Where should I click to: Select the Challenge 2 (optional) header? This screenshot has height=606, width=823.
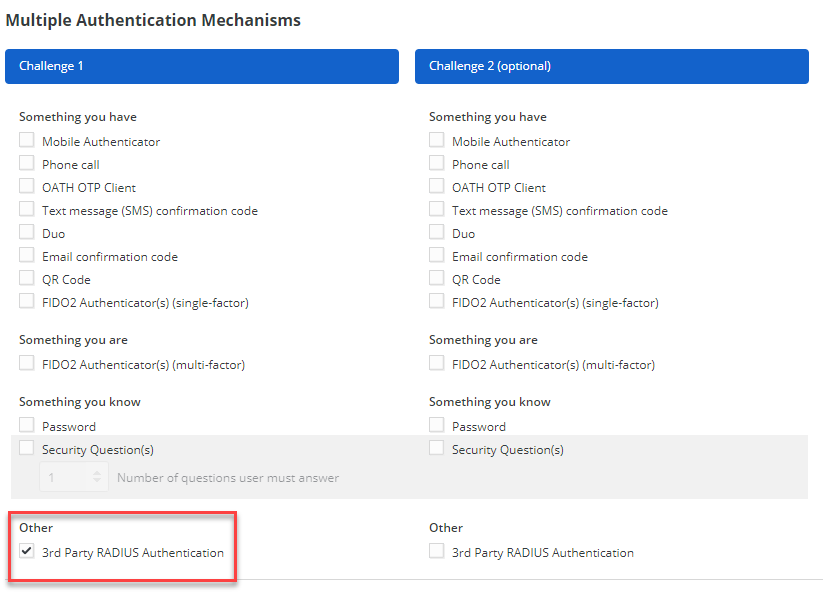612,66
